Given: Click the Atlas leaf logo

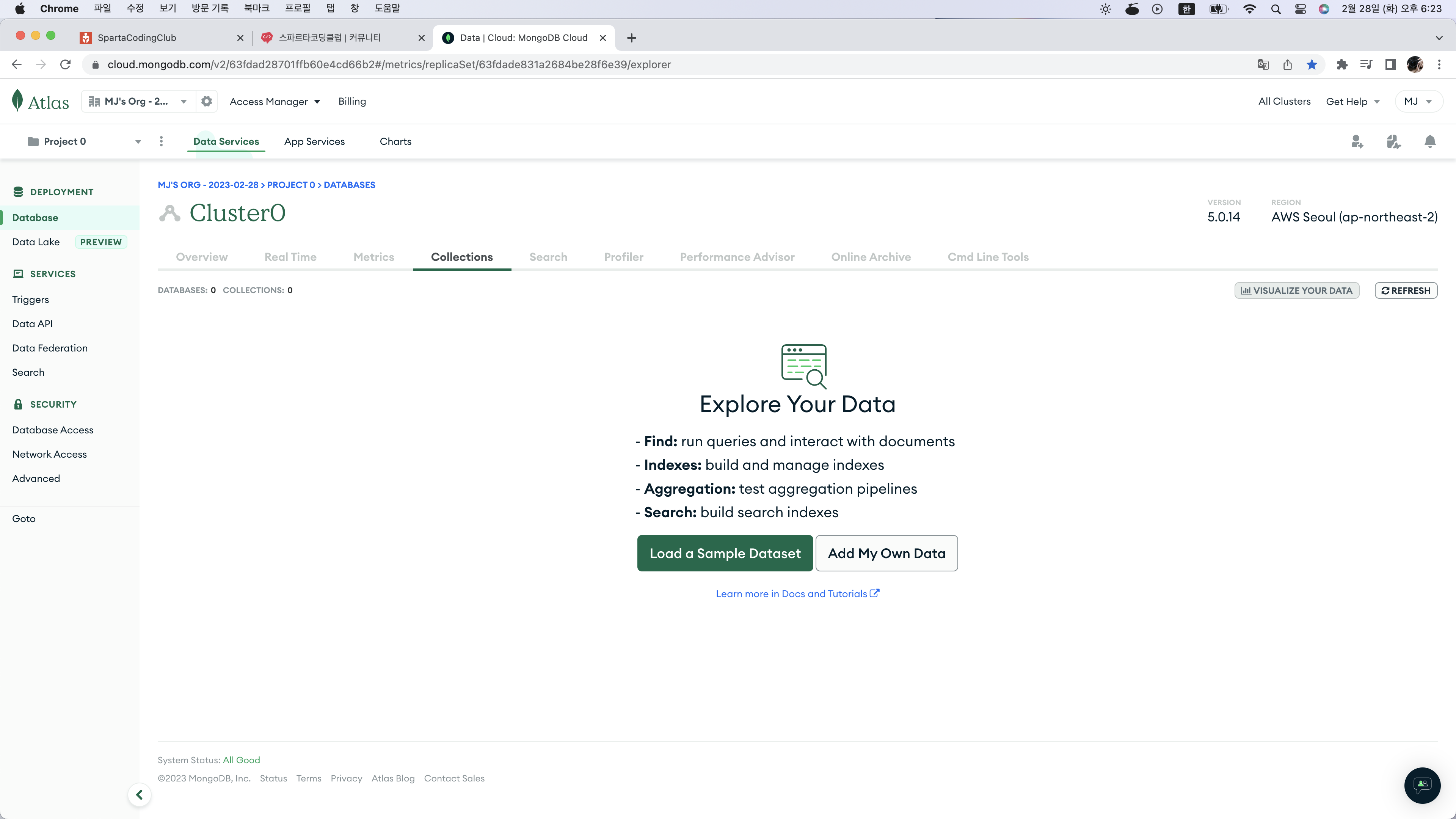Looking at the screenshot, I should tap(40, 101).
